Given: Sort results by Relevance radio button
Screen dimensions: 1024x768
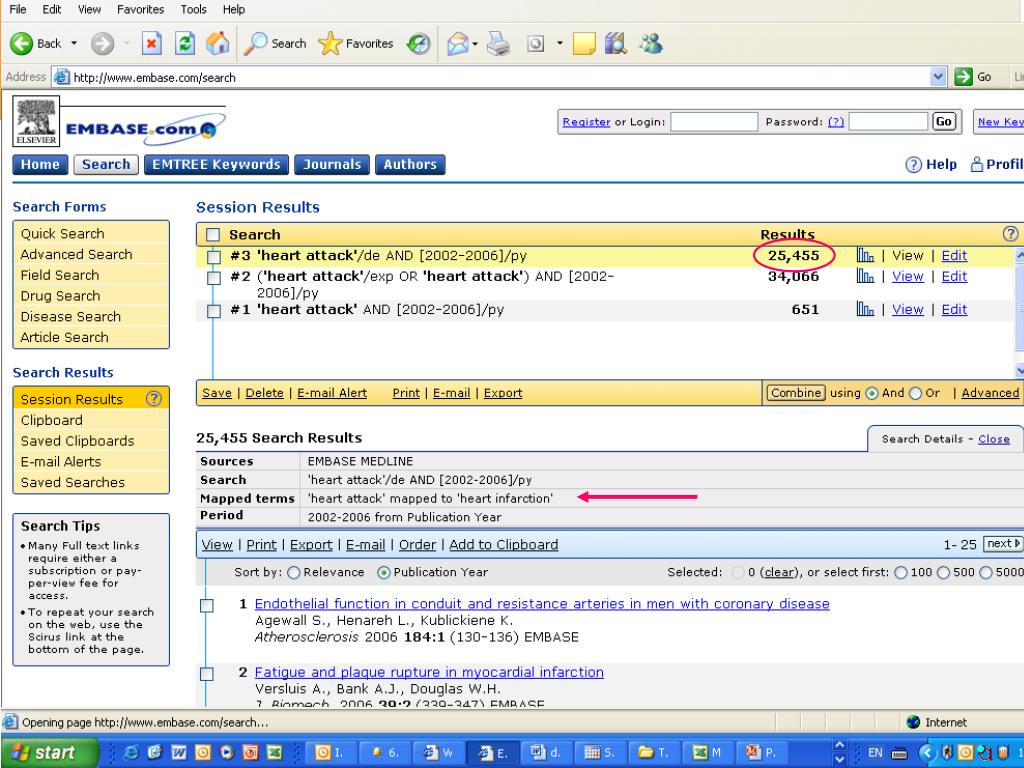Looking at the screenshot, I should coord(294,573).
